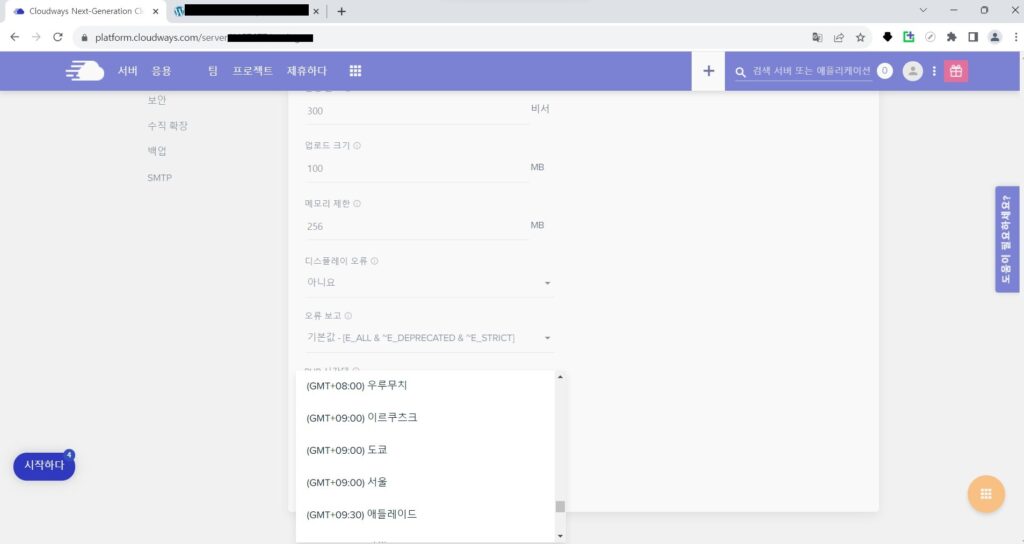The image size is (1024, 544).
Task: Select (GMT+09:30) 애들레이드 timezone
Action: tap(425, 515)
